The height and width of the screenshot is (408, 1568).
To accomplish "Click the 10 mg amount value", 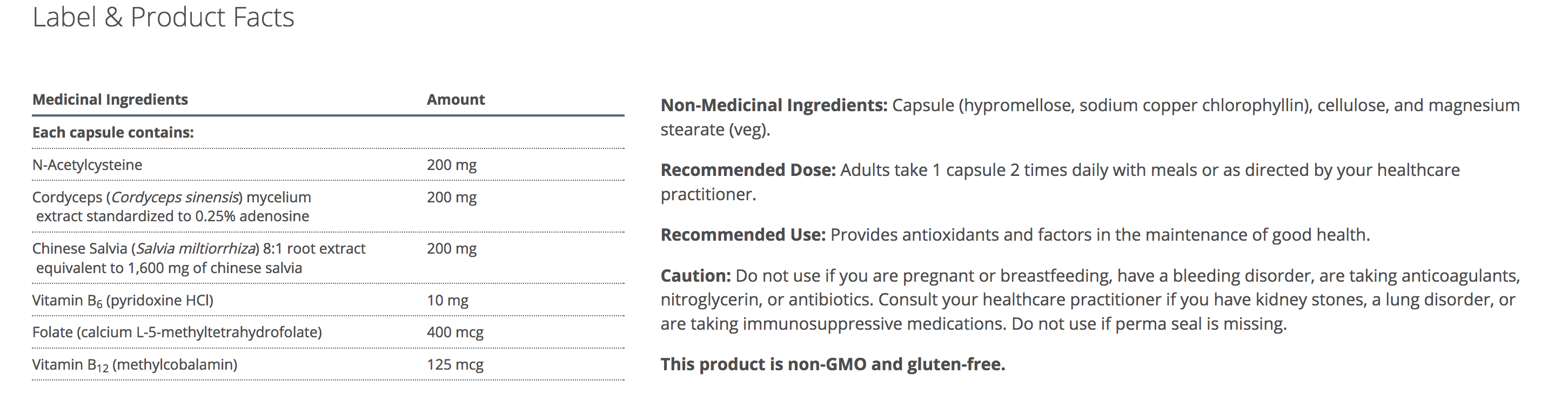I will coord(447,301).
